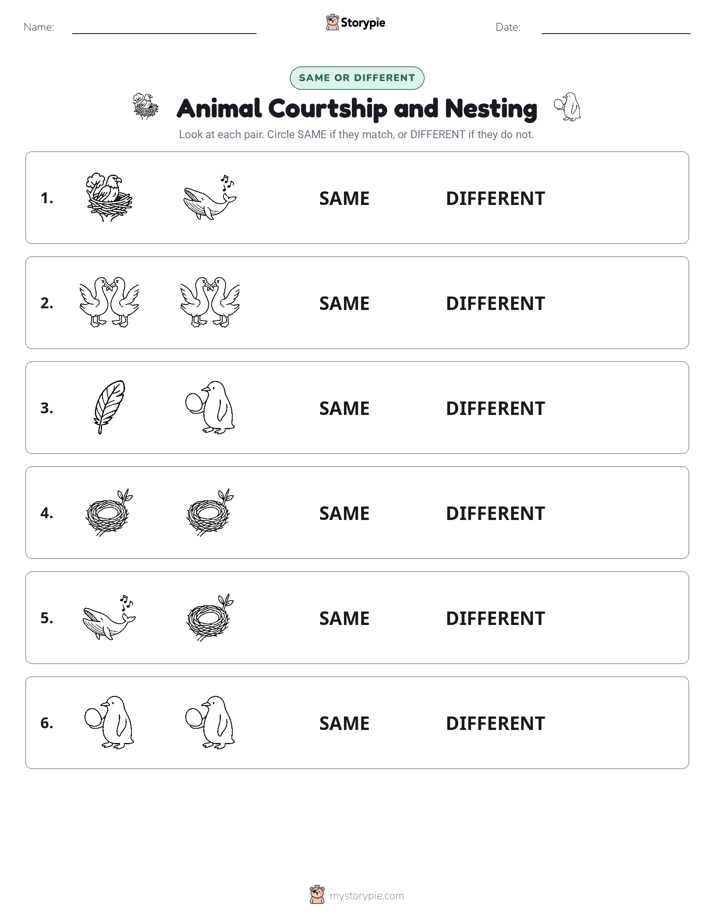Choose DIFFERENT for question 3

(x=495, y=408)
